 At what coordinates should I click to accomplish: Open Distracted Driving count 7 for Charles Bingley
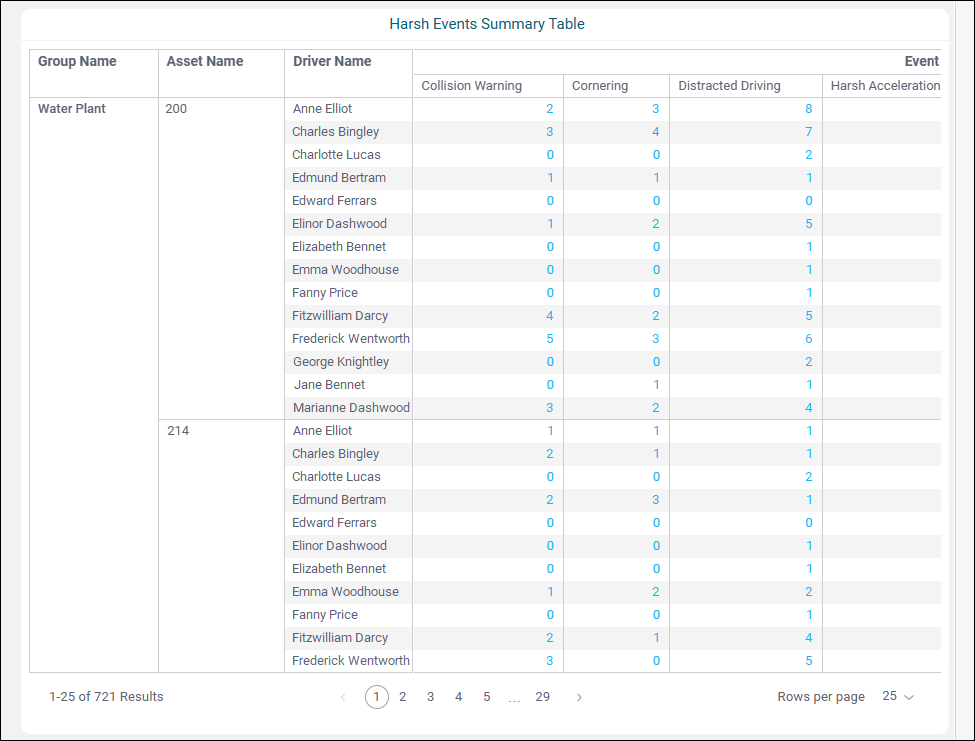click(808, 132)
